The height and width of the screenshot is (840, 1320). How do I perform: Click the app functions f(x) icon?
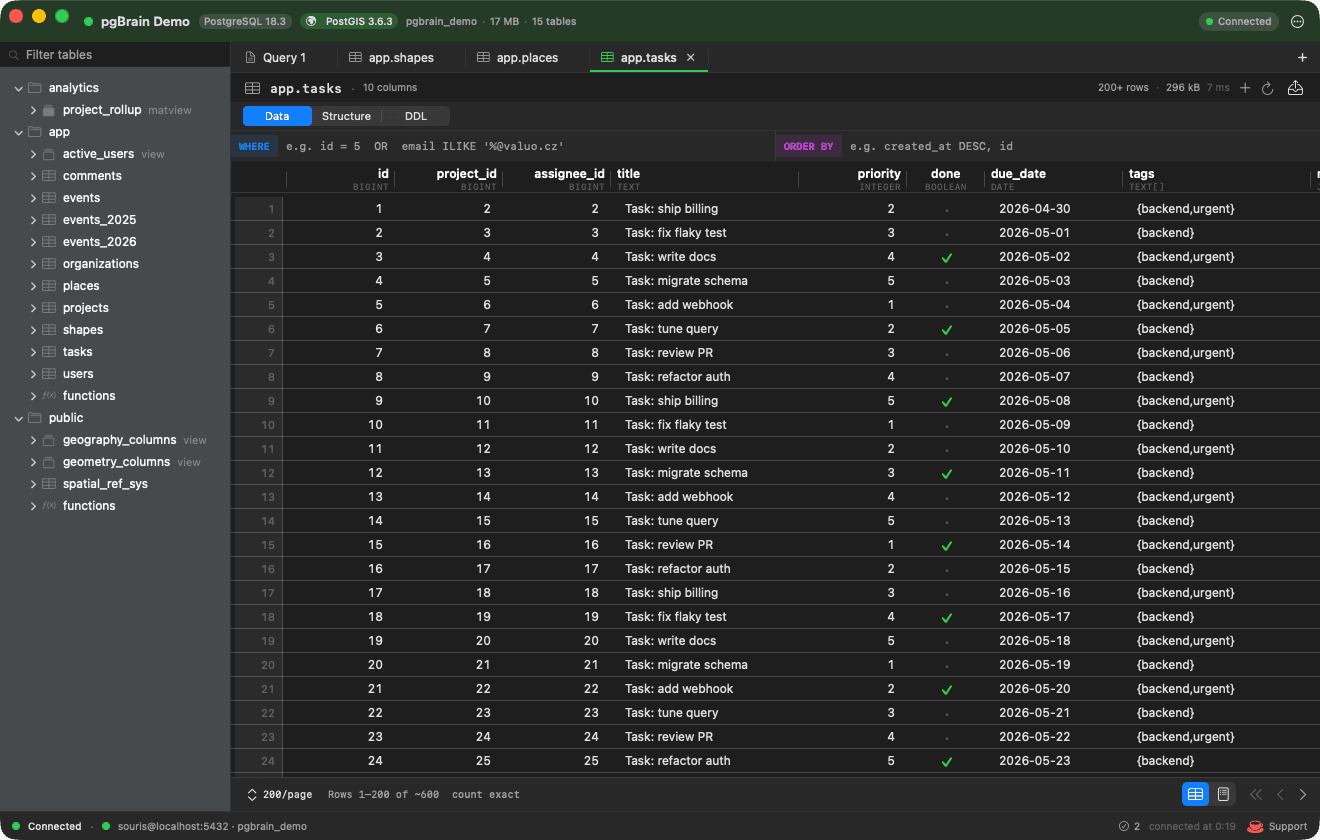(49, 396)
